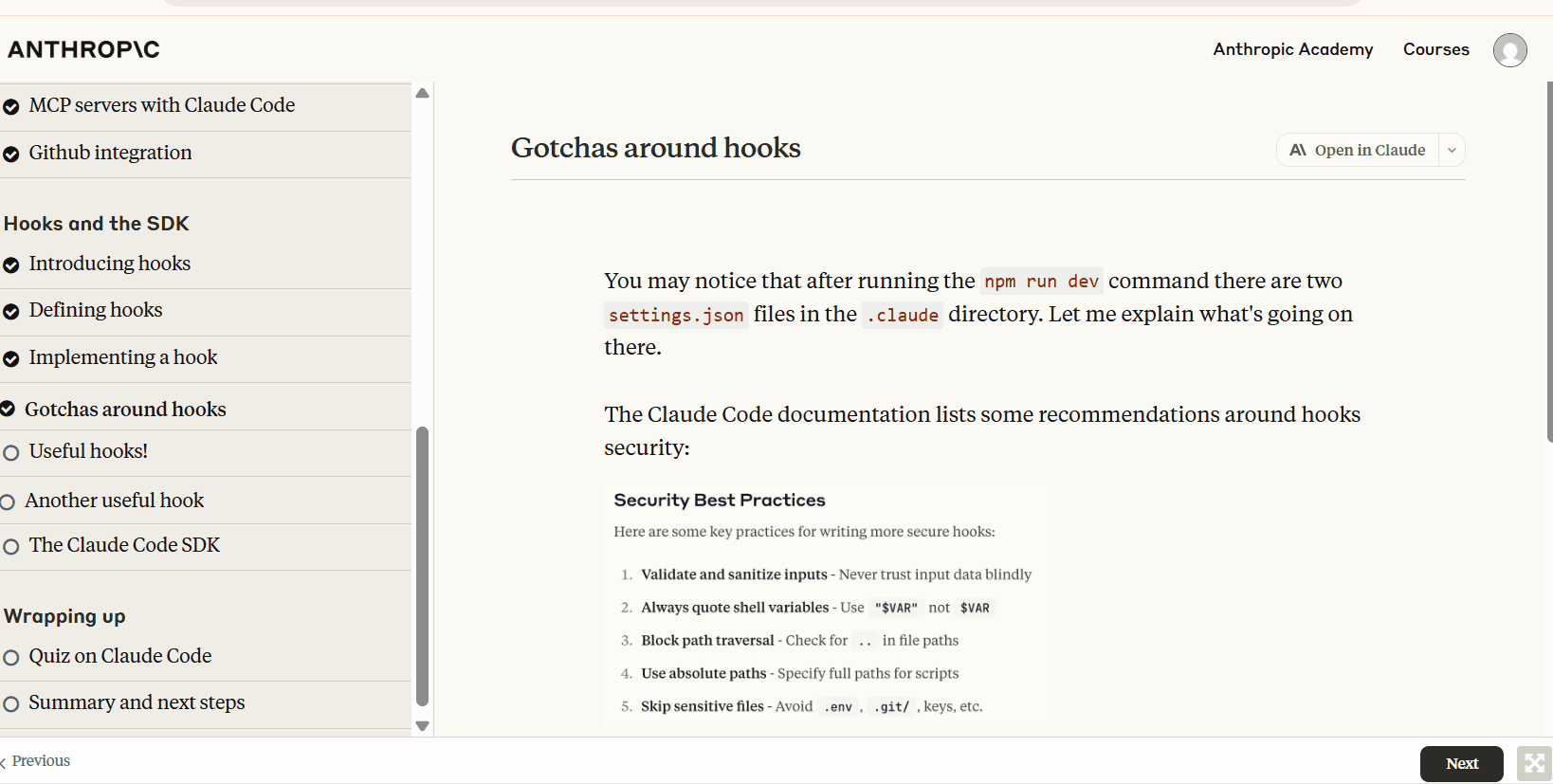The height and width of the screenshot is (784, 1553).
Task: Go to the Previous lesson link
Action: coord(41,761)
